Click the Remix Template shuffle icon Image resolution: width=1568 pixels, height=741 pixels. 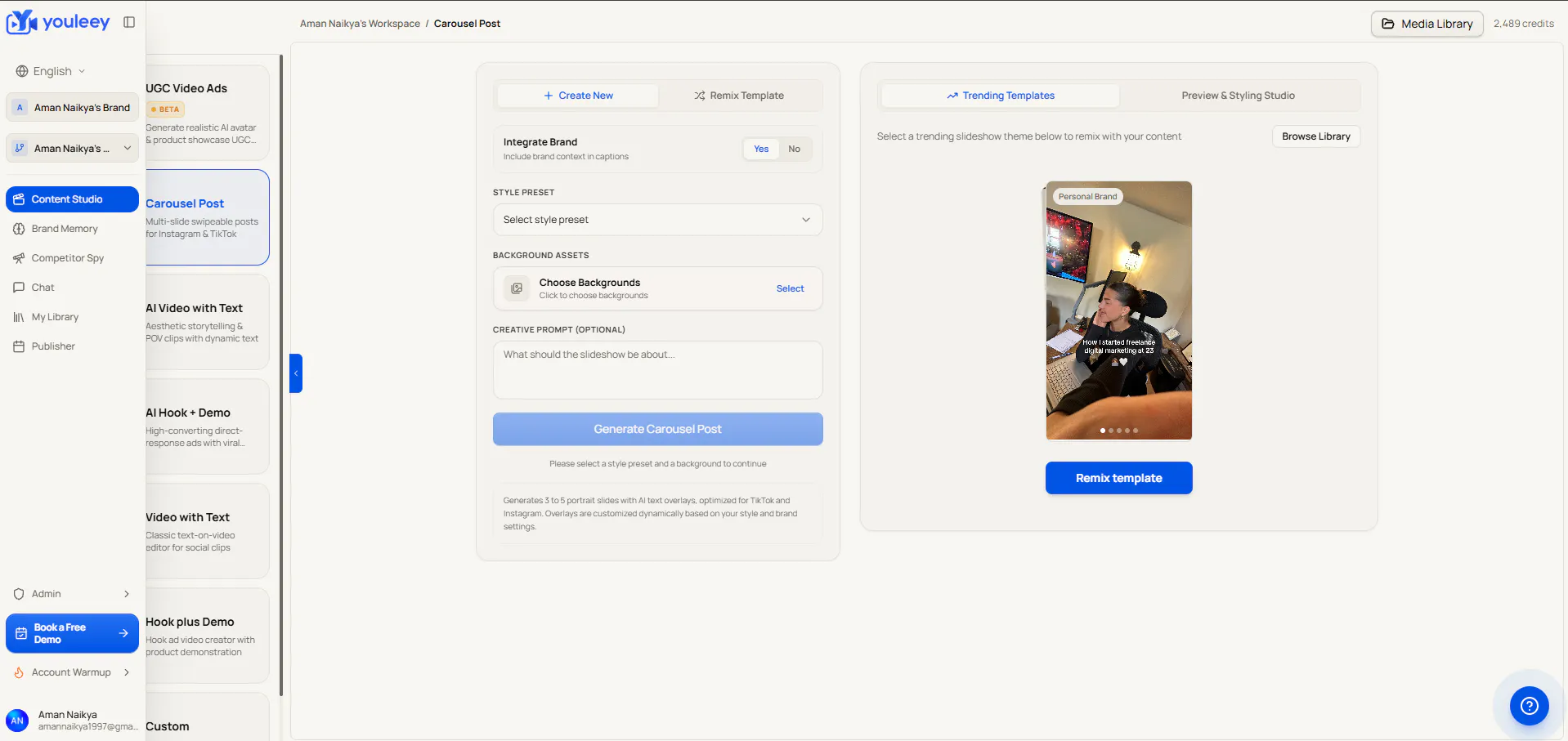[700, 96]
